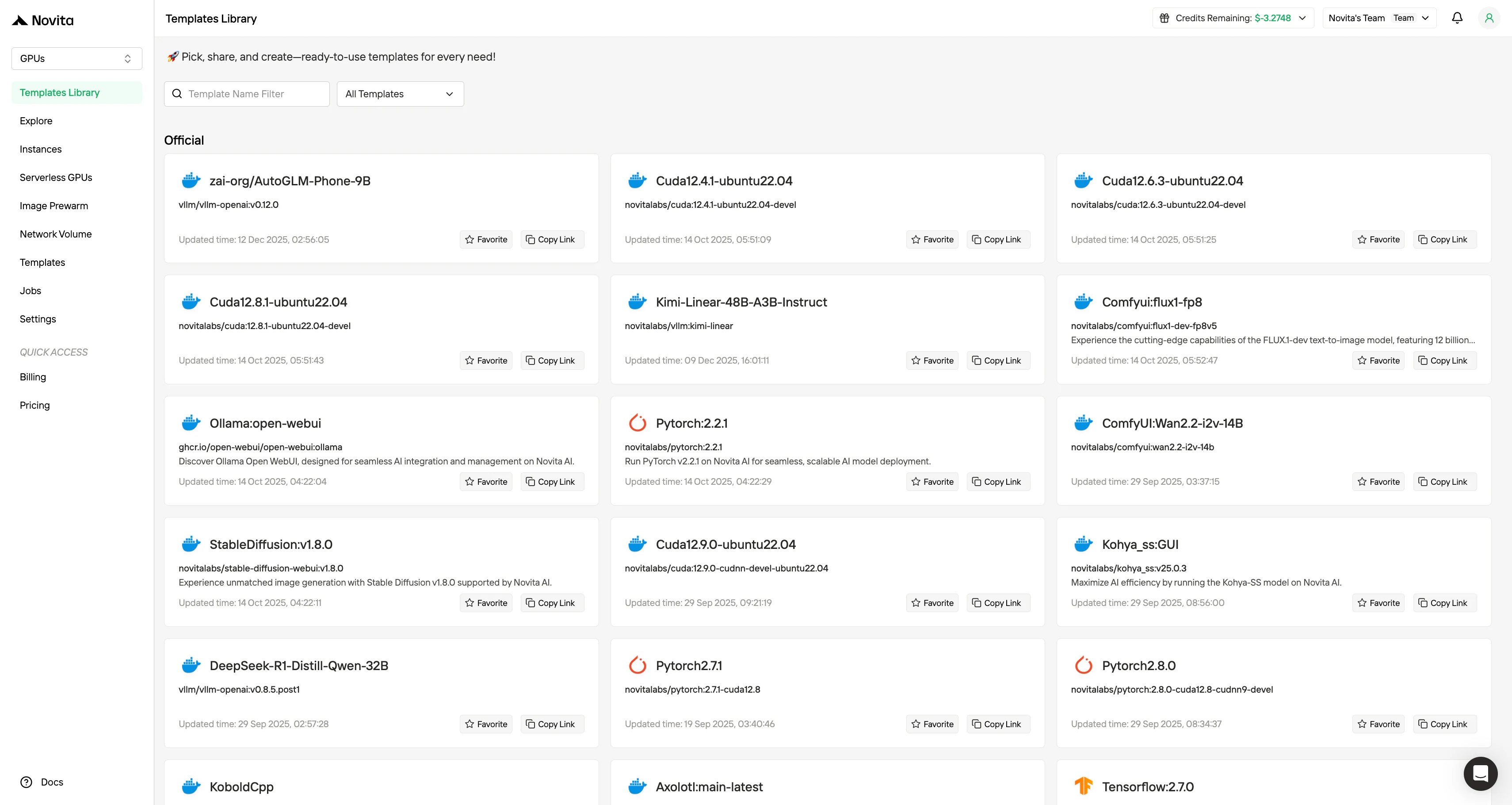Click the Novita logo

pyautogui.click(x=43, y=20)
